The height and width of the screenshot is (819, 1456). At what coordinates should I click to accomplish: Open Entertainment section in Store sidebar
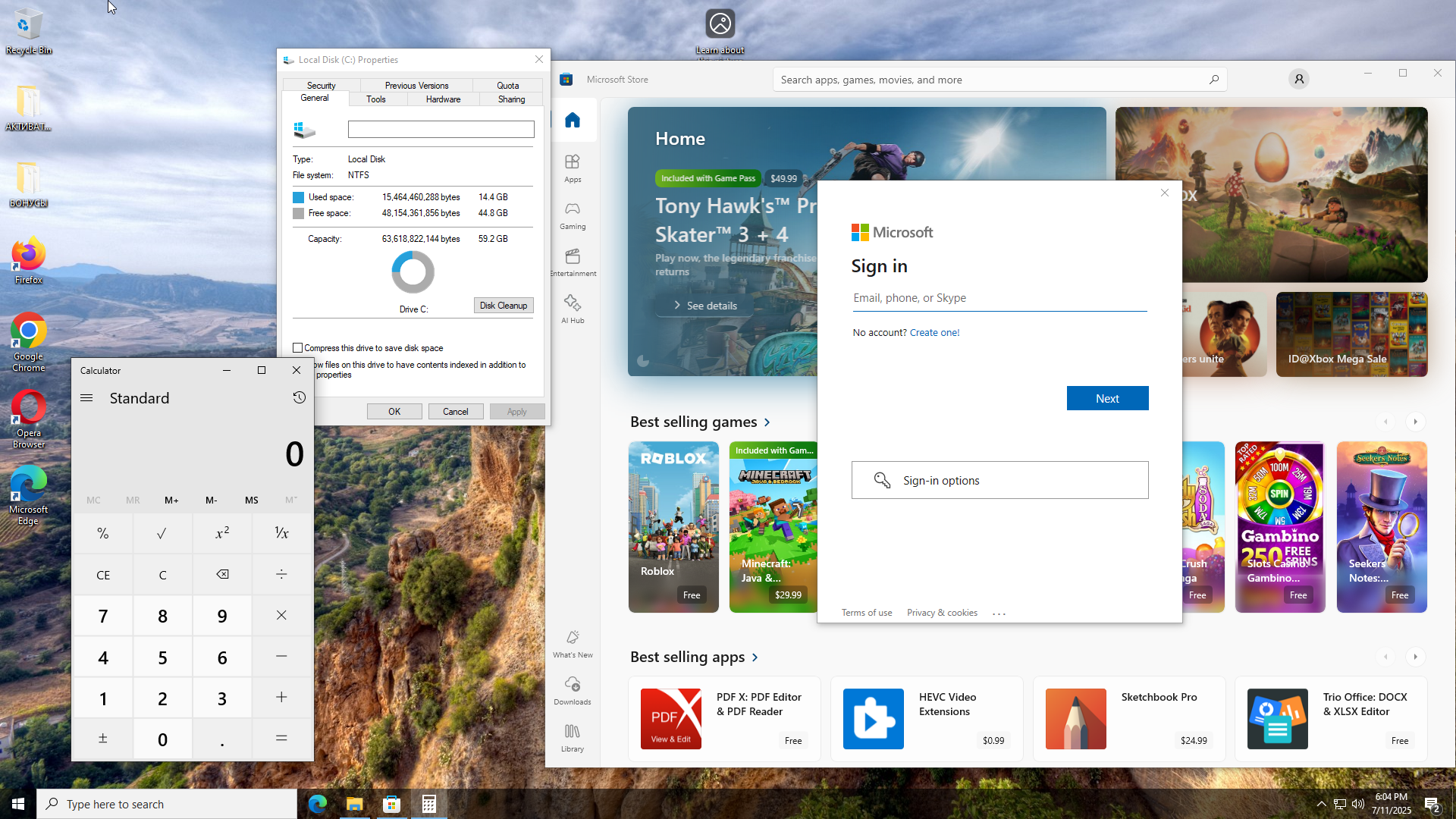(573, 262)
